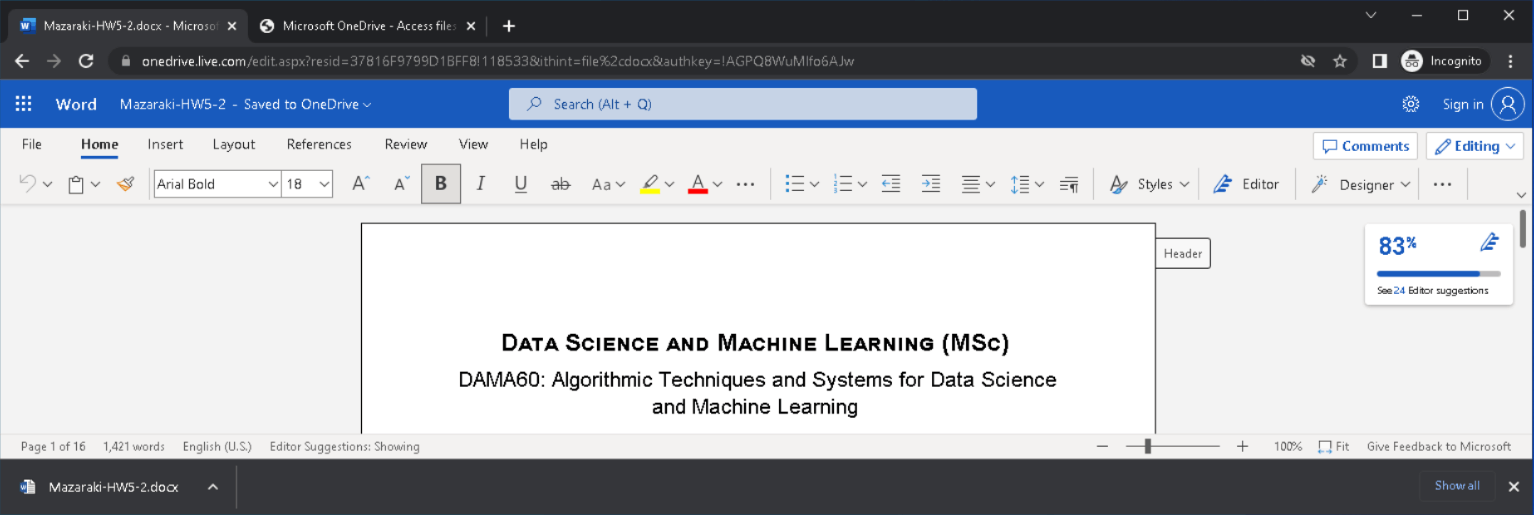The image size is (1534, 515).
Task: Open the Styles gallery
Action: 1150,184
